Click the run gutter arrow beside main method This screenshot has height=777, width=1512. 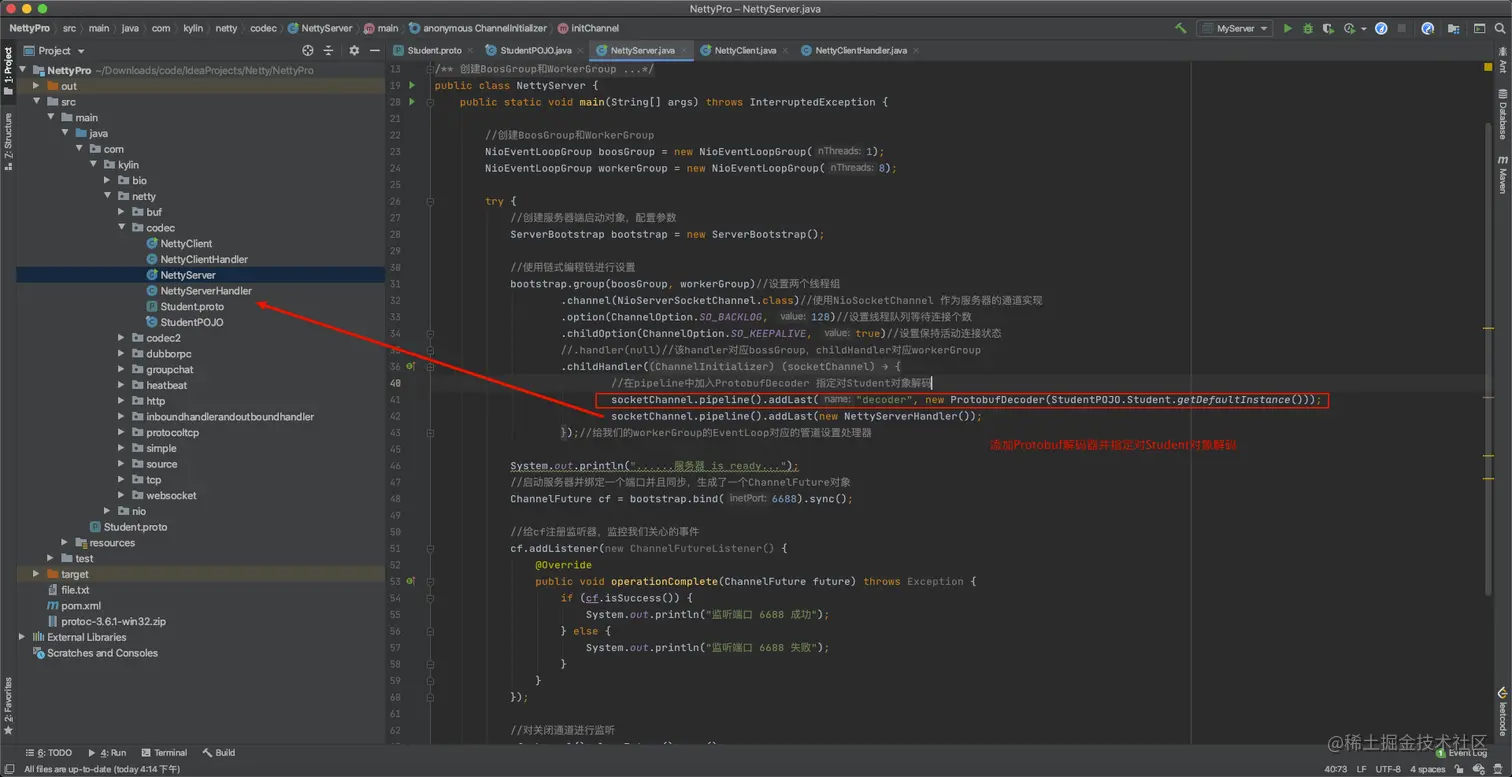pyautogui.click(x=412, y=102)
